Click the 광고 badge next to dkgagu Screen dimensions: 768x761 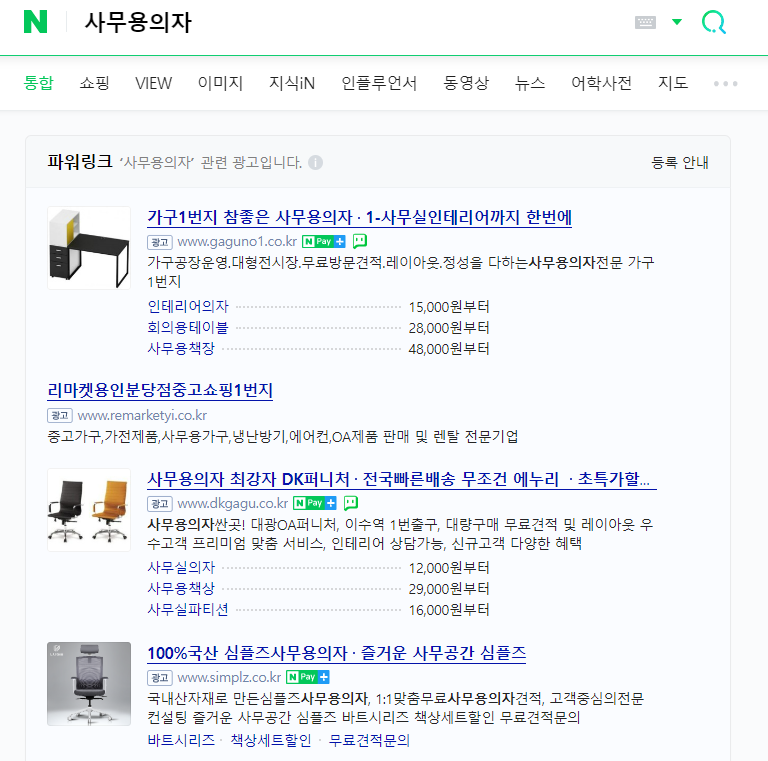(160, 503)
